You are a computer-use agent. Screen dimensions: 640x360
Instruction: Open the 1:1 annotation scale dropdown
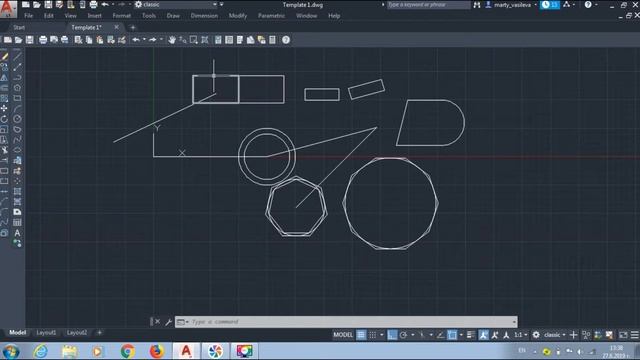tap(520, 335)
